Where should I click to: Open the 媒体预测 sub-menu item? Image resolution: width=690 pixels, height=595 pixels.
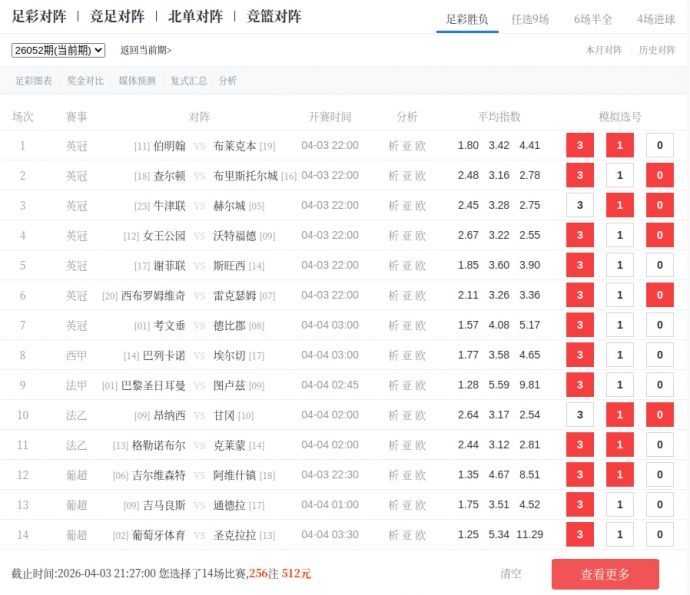point(137,81)
